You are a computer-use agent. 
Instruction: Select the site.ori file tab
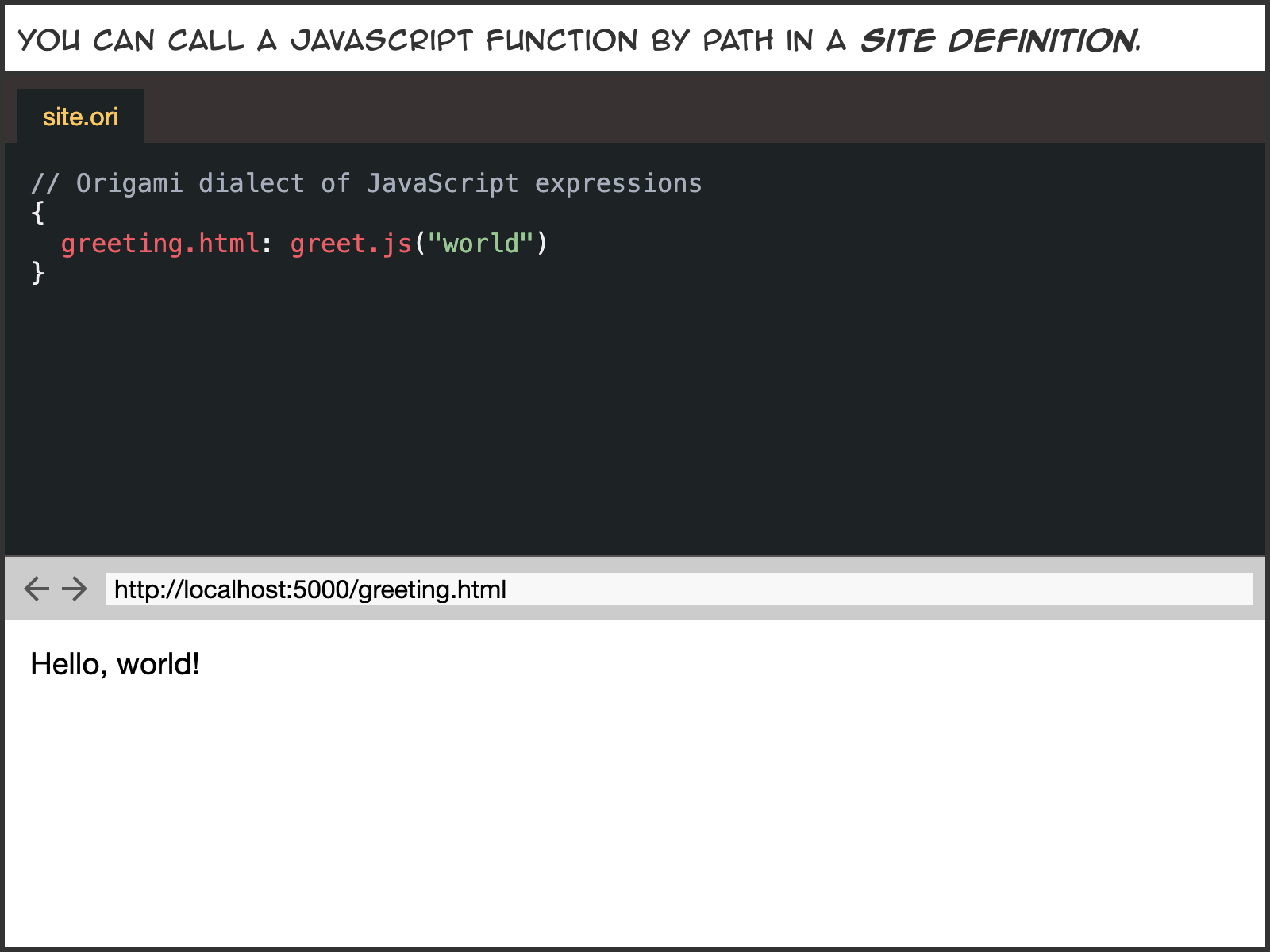click(80, 117)
